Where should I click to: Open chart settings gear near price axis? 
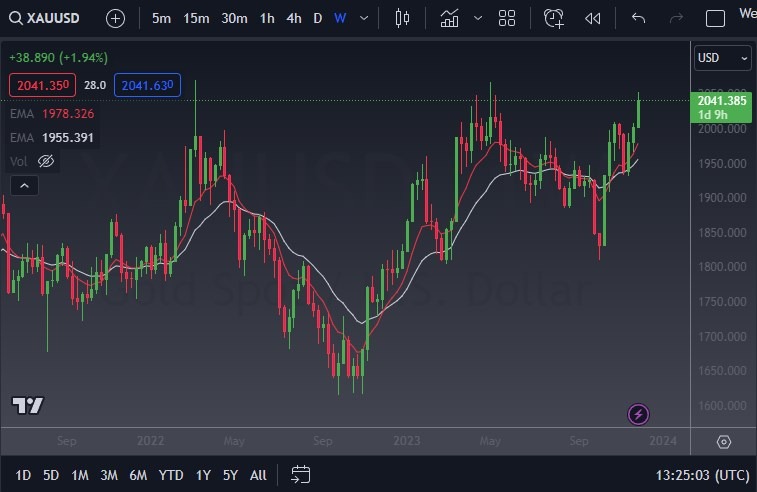724,442
